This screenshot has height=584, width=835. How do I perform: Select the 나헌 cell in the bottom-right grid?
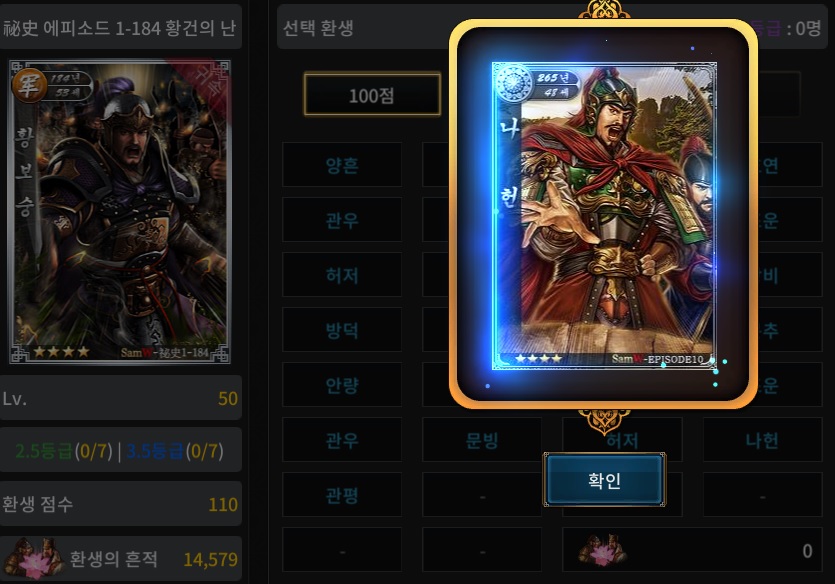pos(763,440)
